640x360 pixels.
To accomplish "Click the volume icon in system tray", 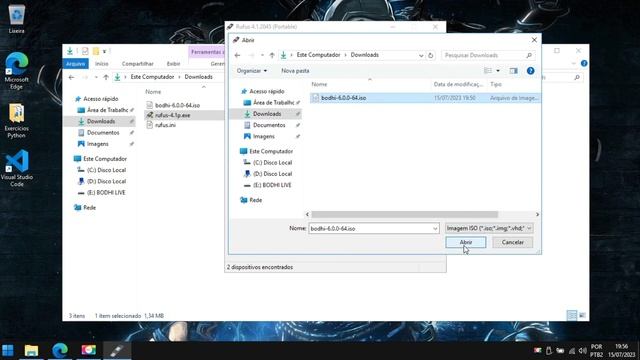I will (x=582, y=351).
